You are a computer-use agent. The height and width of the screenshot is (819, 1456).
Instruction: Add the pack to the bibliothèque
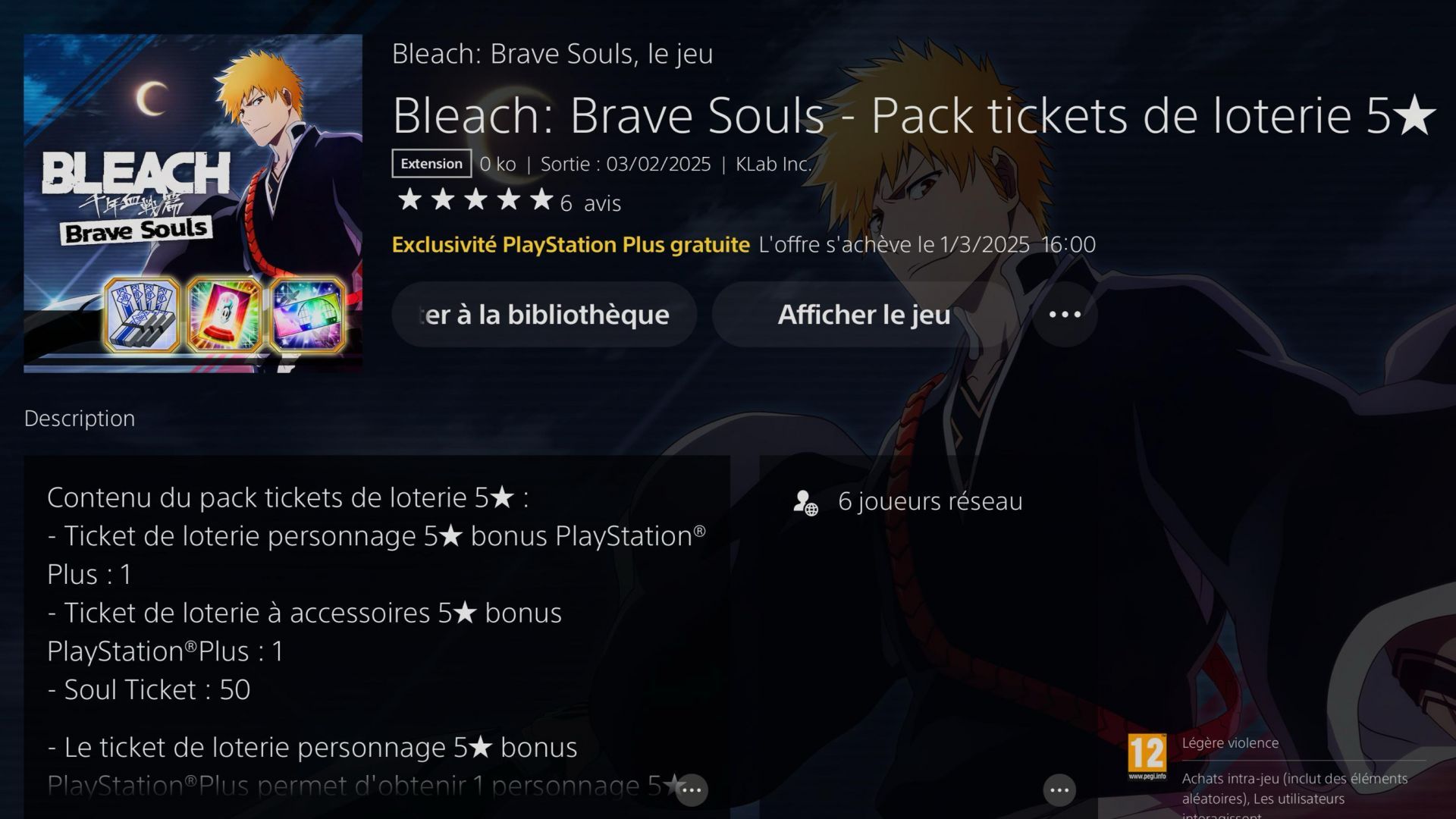pyautogui.click(x=544, y=314)
